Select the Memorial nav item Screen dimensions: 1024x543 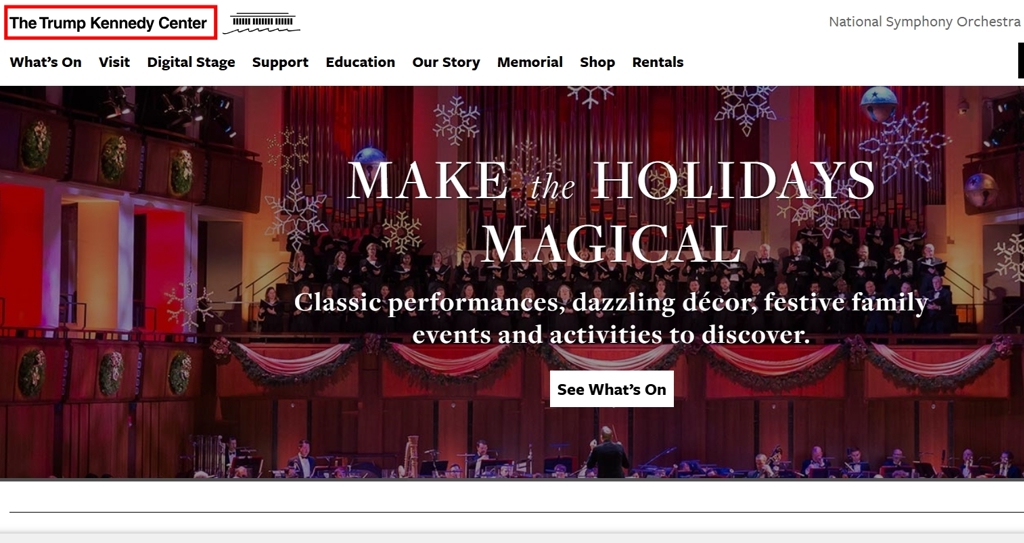tap(530, 62)
